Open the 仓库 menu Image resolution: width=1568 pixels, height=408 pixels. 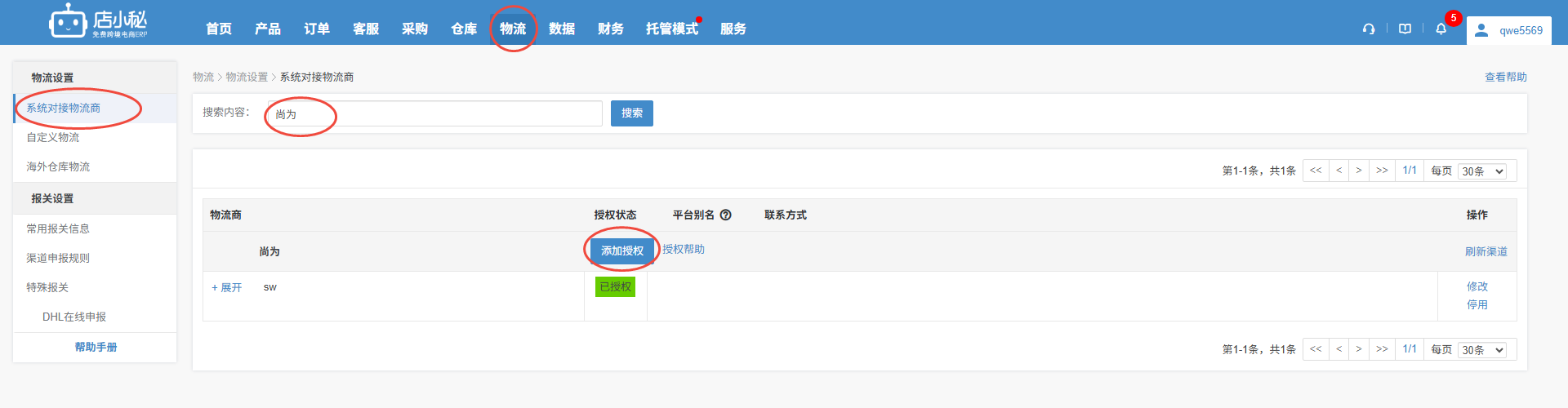(464, 29)
